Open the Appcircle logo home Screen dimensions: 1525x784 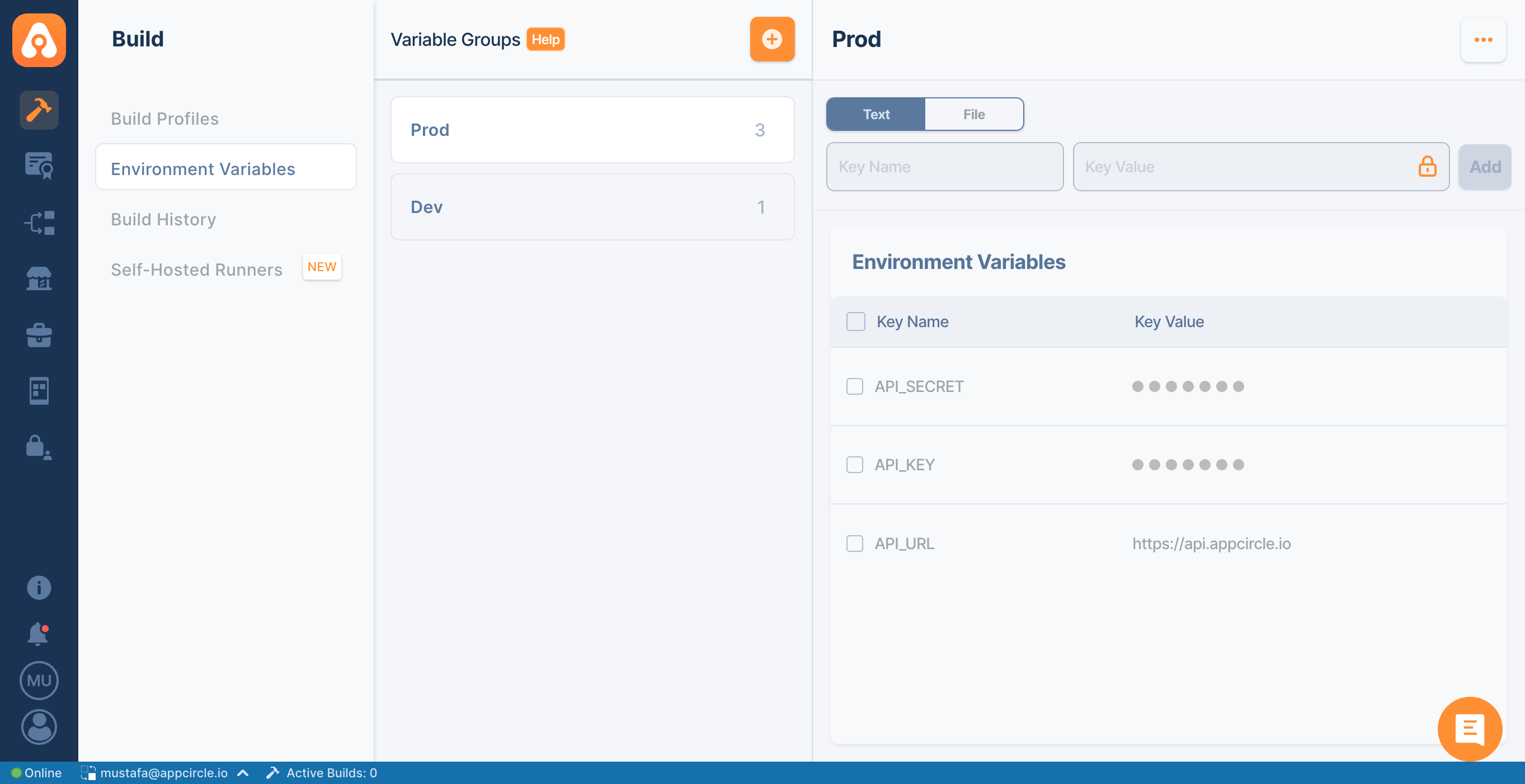pos(39,40)
